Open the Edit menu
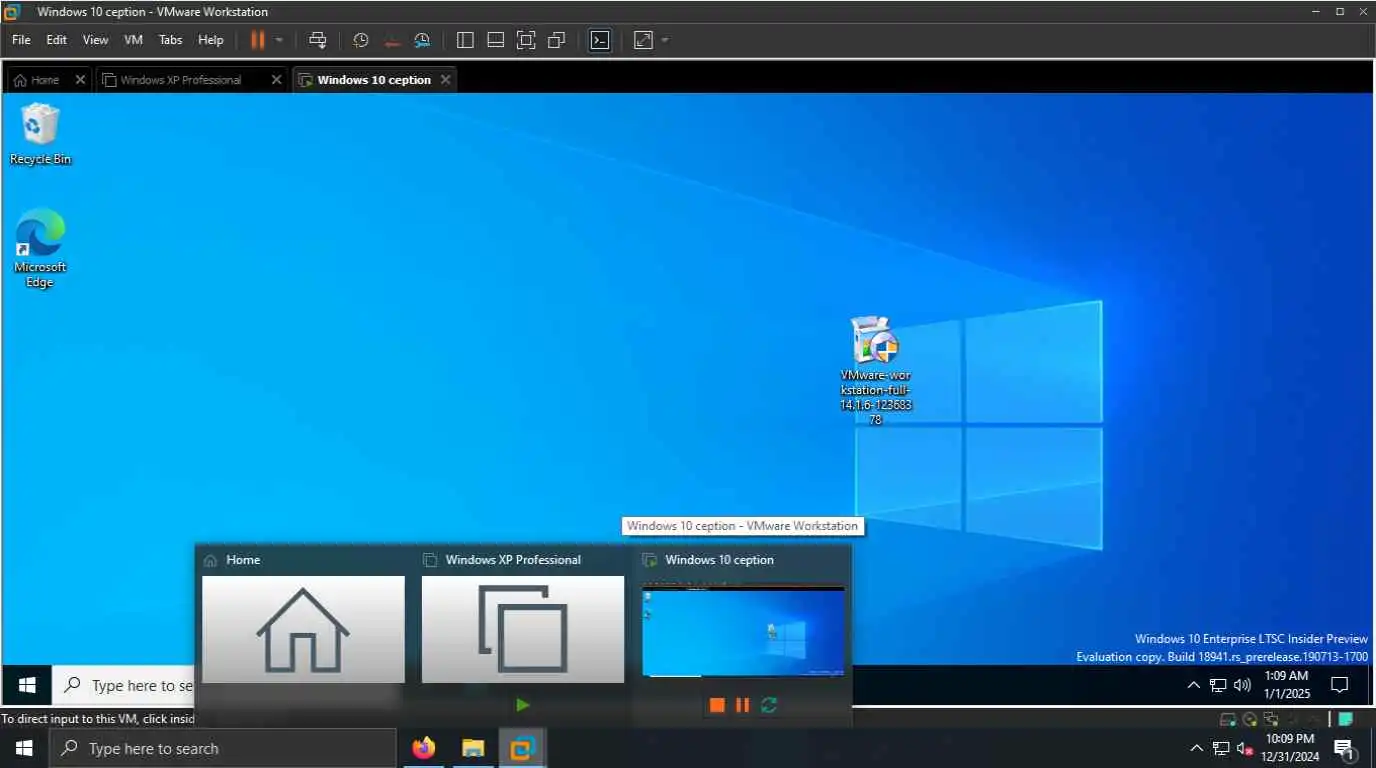The height and width of the screenshot is (768, 1376). point(56,40)
